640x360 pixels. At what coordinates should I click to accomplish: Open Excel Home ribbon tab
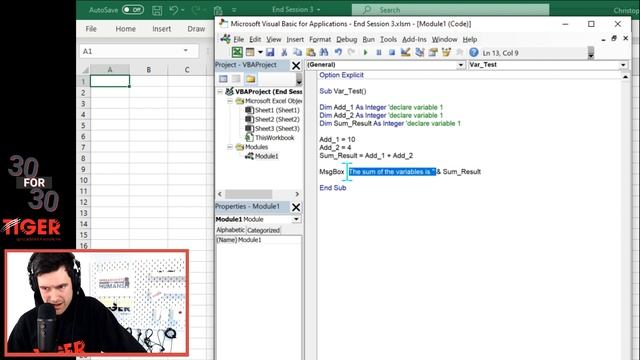125,29
